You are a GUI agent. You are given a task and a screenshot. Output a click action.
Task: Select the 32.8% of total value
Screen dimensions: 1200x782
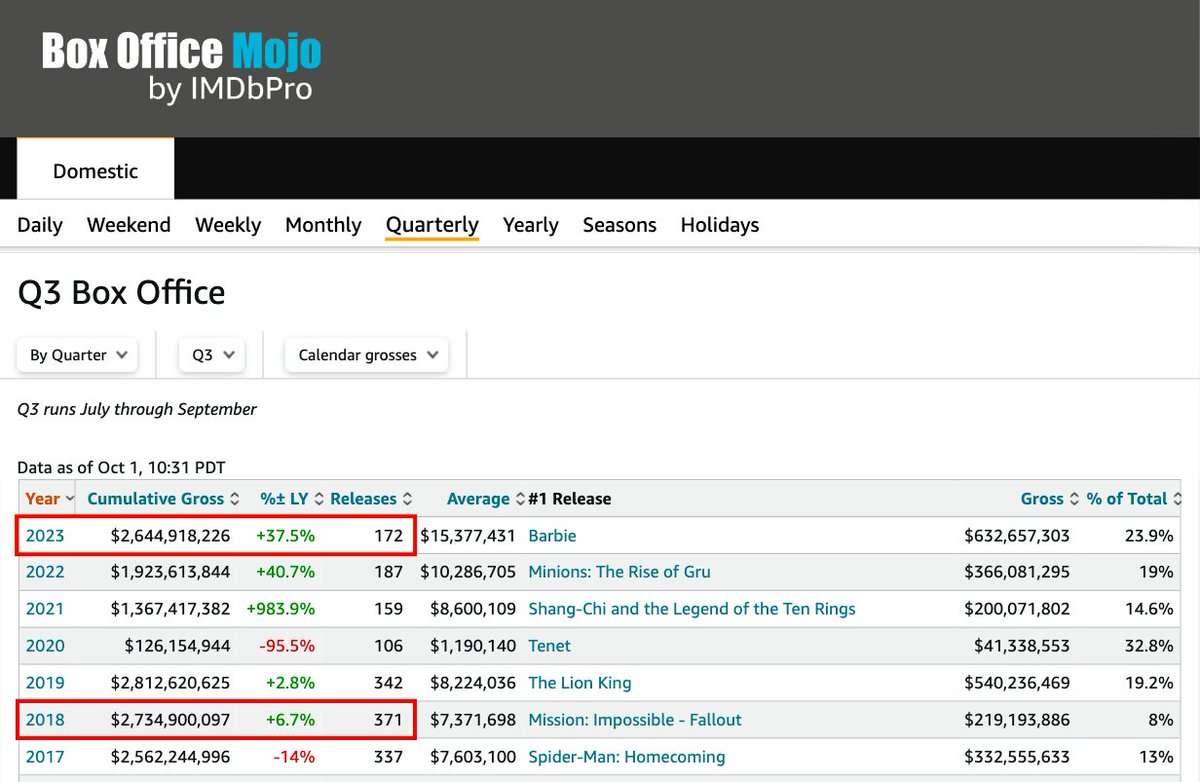click(x=1148, y=646)
